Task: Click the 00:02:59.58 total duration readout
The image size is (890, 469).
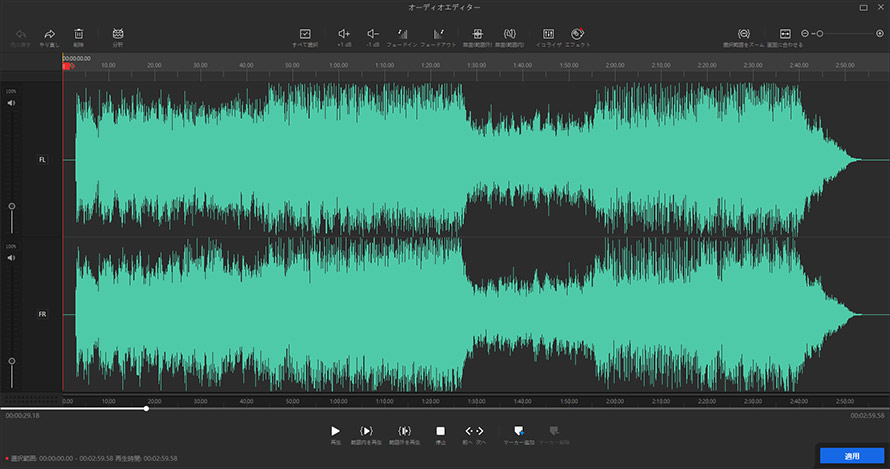Action: point(867,416)
